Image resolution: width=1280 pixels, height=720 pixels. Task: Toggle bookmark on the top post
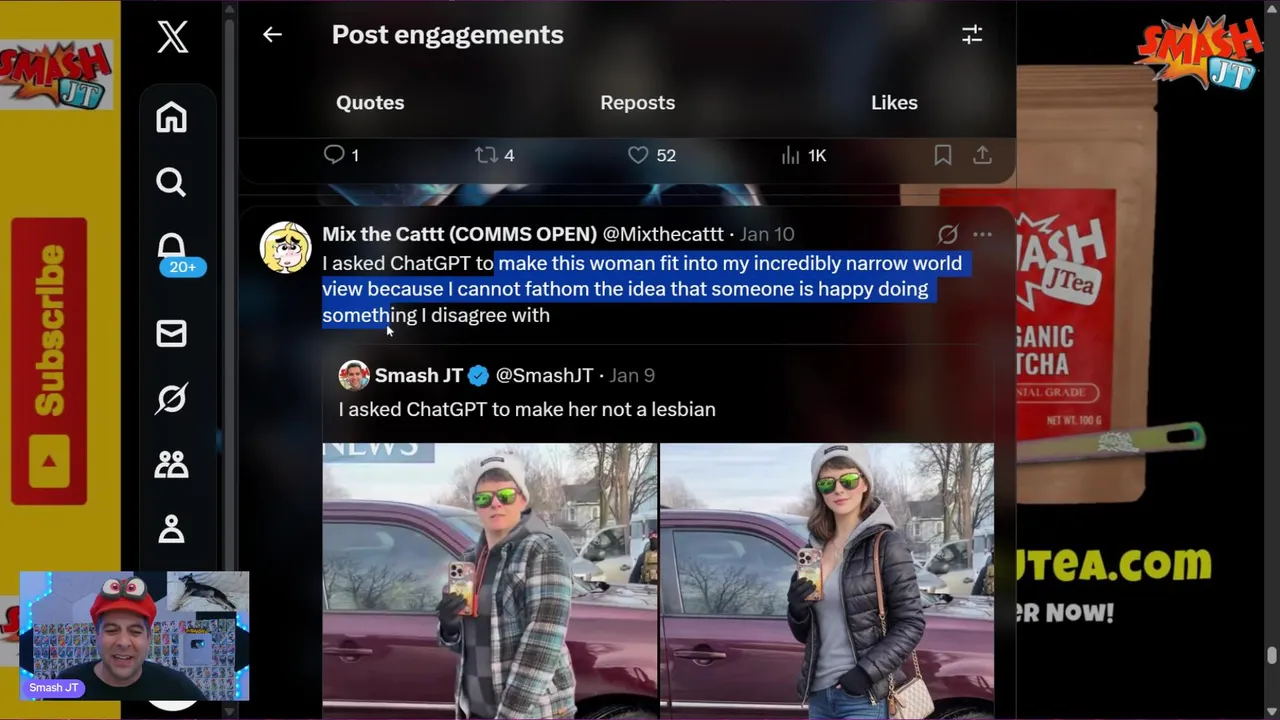[942, 155]
